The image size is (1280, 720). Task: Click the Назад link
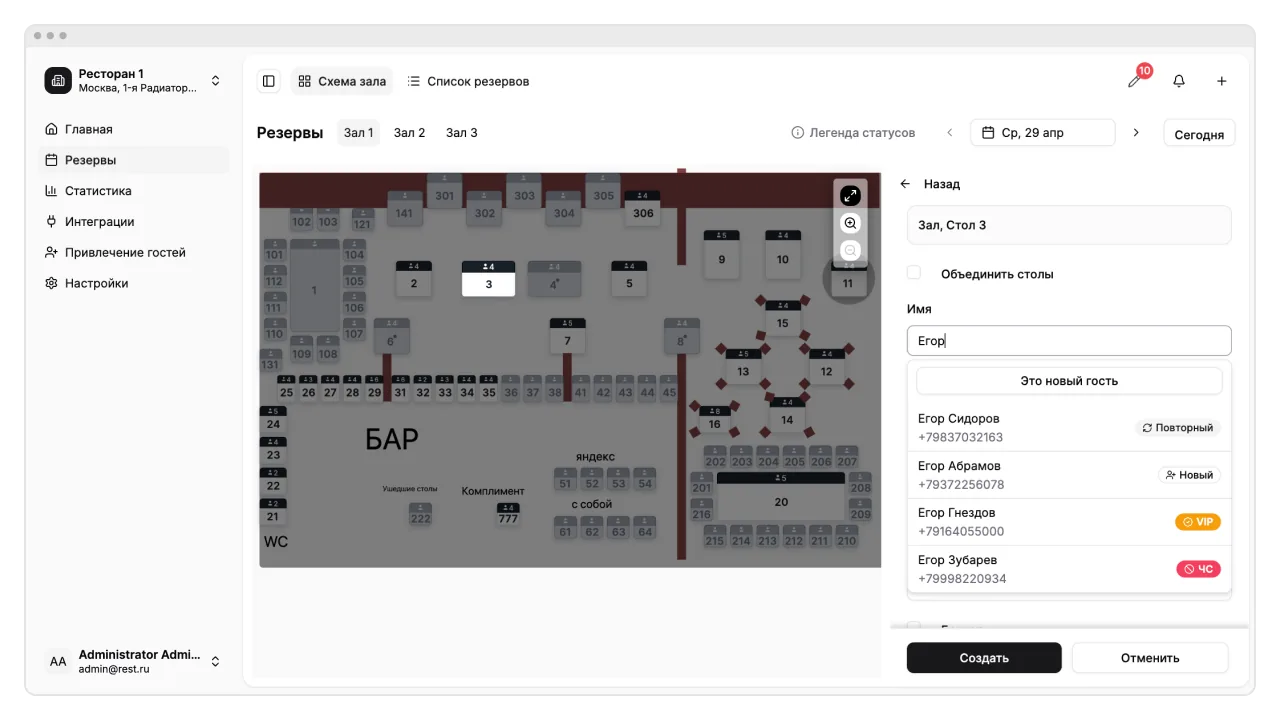tap(942, 184)
